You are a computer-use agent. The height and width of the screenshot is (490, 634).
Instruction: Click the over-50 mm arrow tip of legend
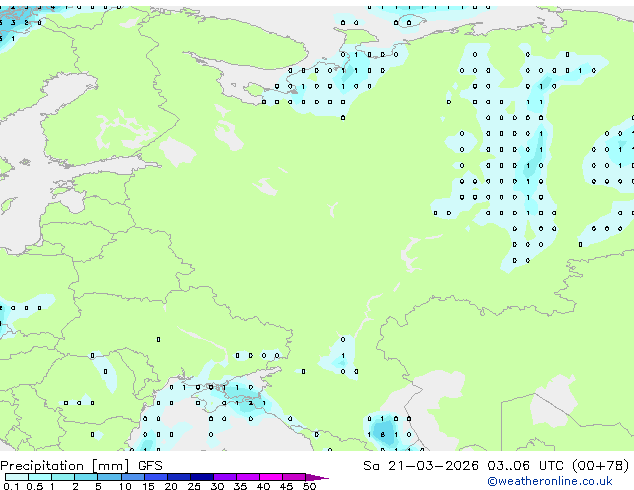[317, 478]
